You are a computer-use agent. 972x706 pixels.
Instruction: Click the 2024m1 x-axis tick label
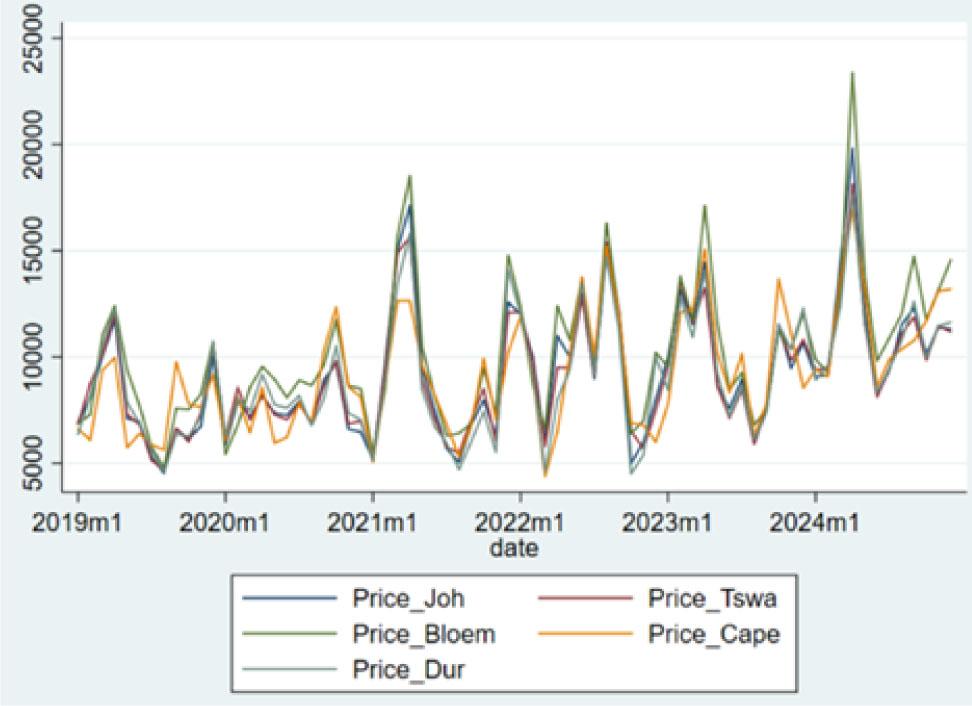pyautogui.click(x=816, y=523)
